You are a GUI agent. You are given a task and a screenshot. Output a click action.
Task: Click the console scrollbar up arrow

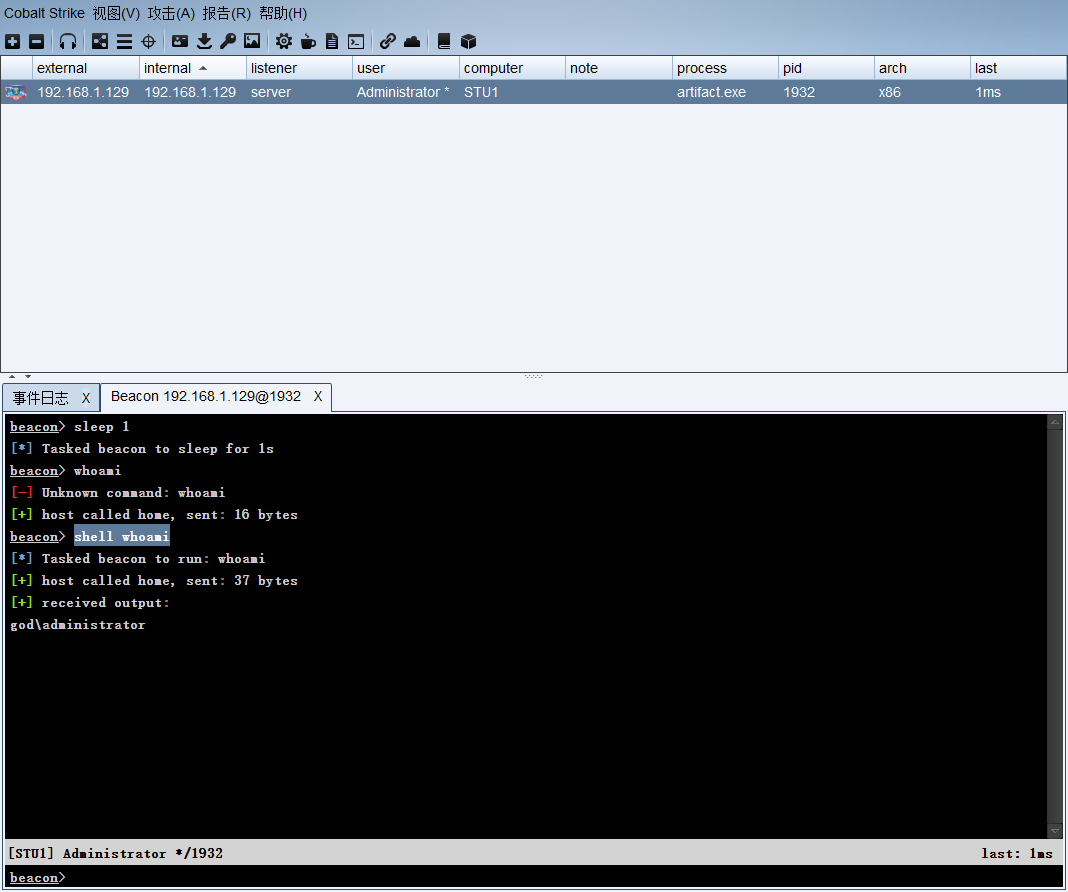[1054, 422]
